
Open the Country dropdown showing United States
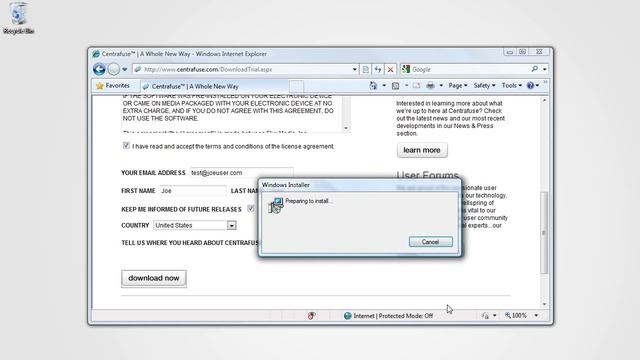click(x=195, y=225)
